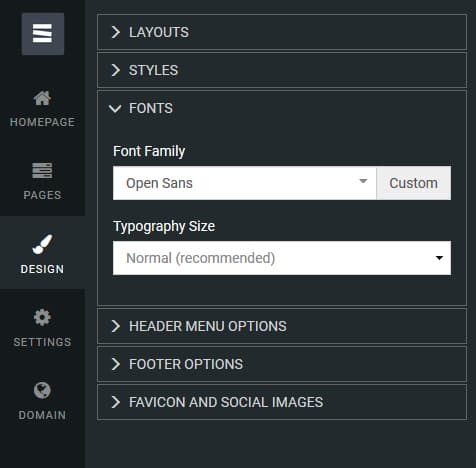476x468 pixels.
Task: Click the Open Sans font field
Action: tap(244, 183)
